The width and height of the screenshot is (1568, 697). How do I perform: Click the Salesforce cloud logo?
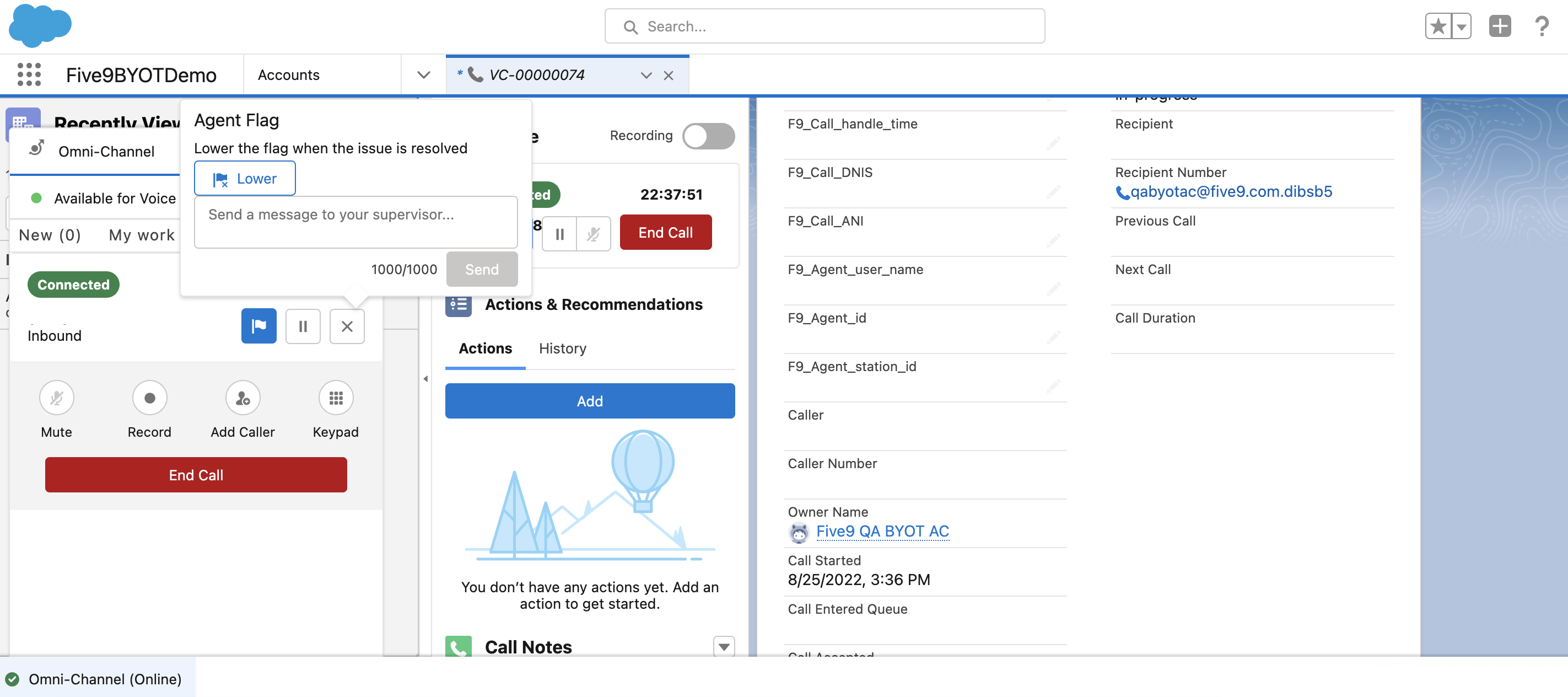click(x=40, y=25)
